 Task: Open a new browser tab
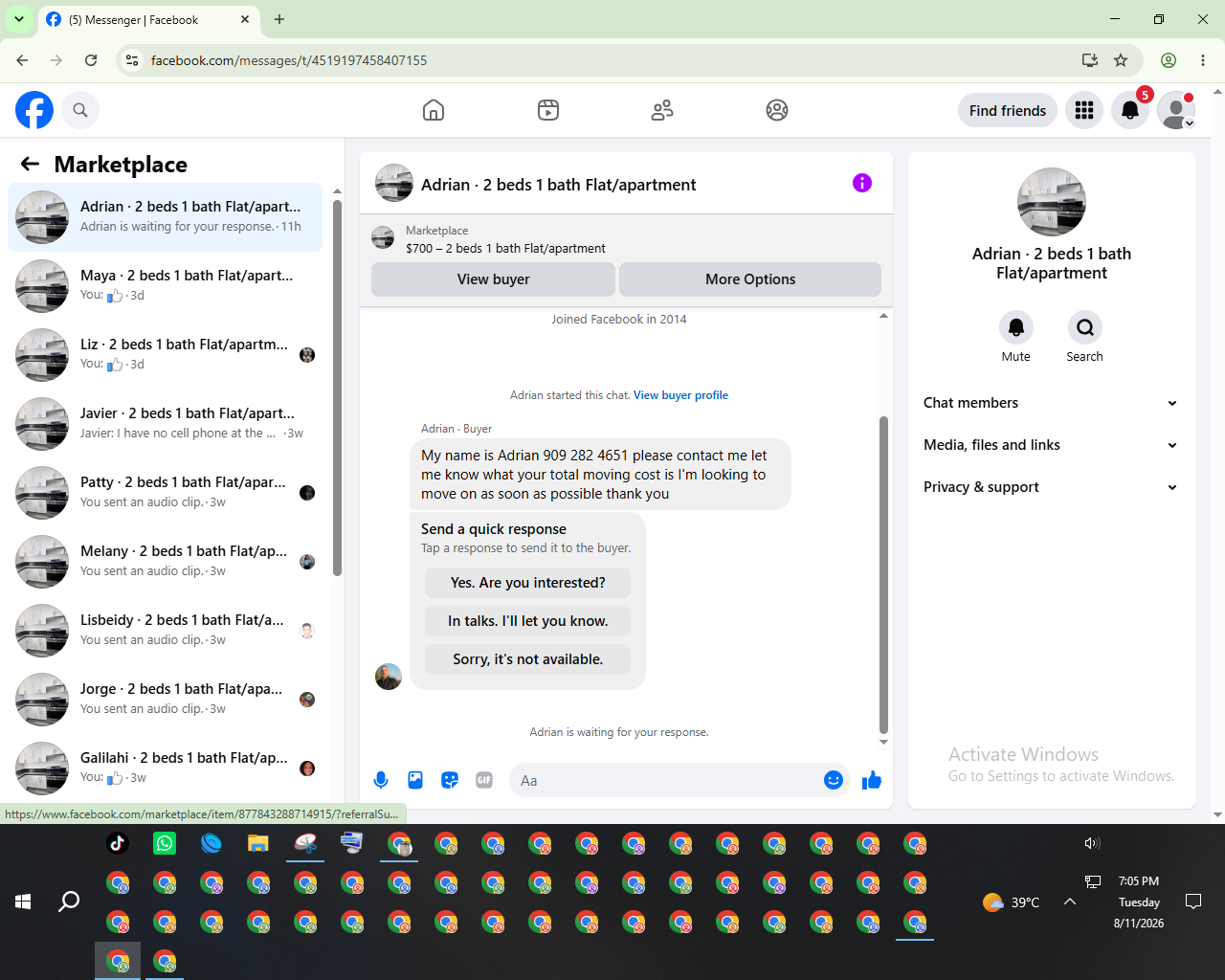279,19
